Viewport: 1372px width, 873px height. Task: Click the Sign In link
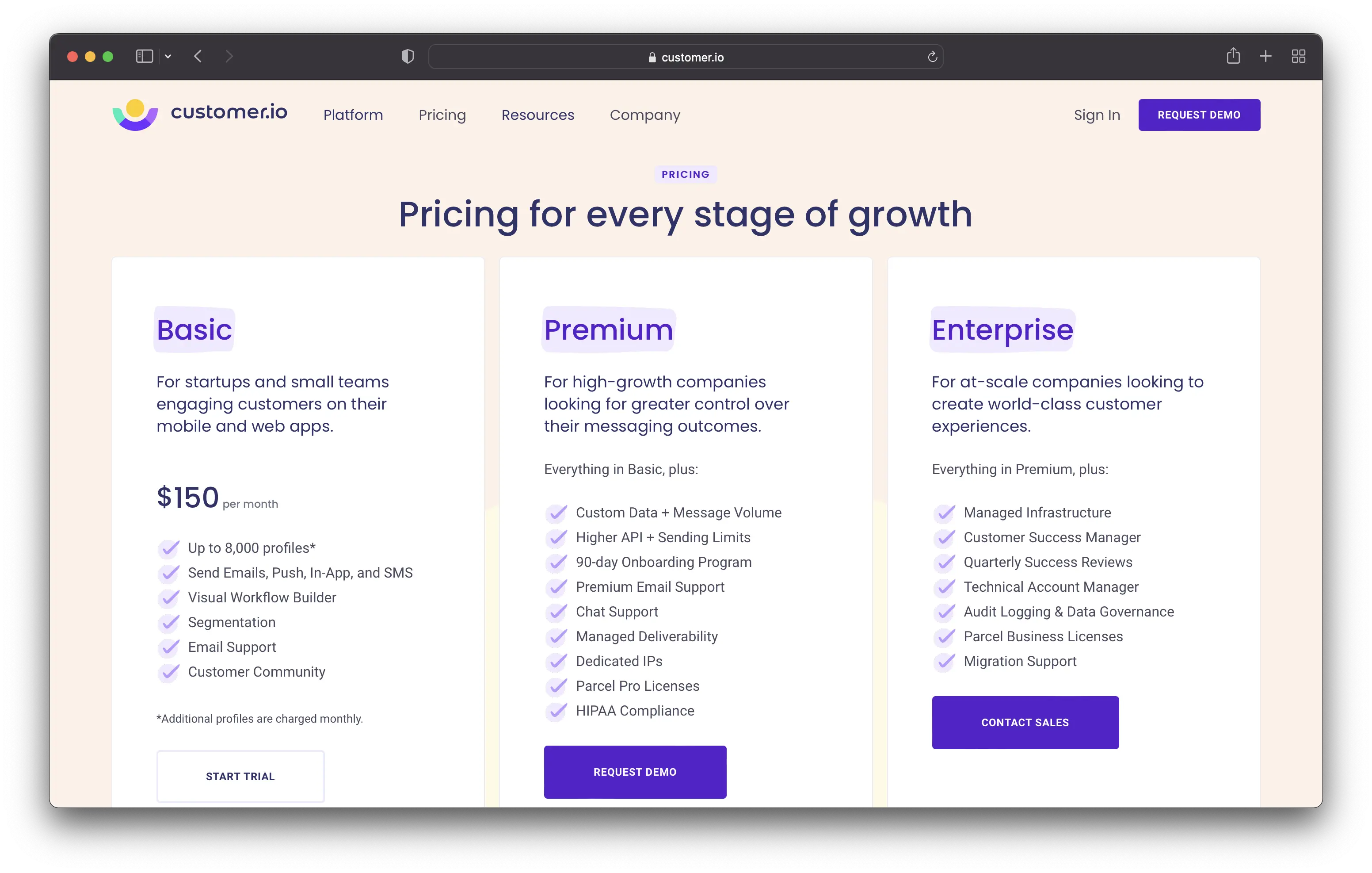tap(1097, 115)
